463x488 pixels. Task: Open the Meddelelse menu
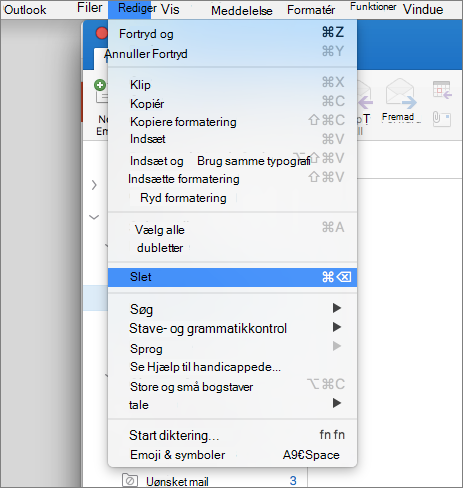[242, 11]
